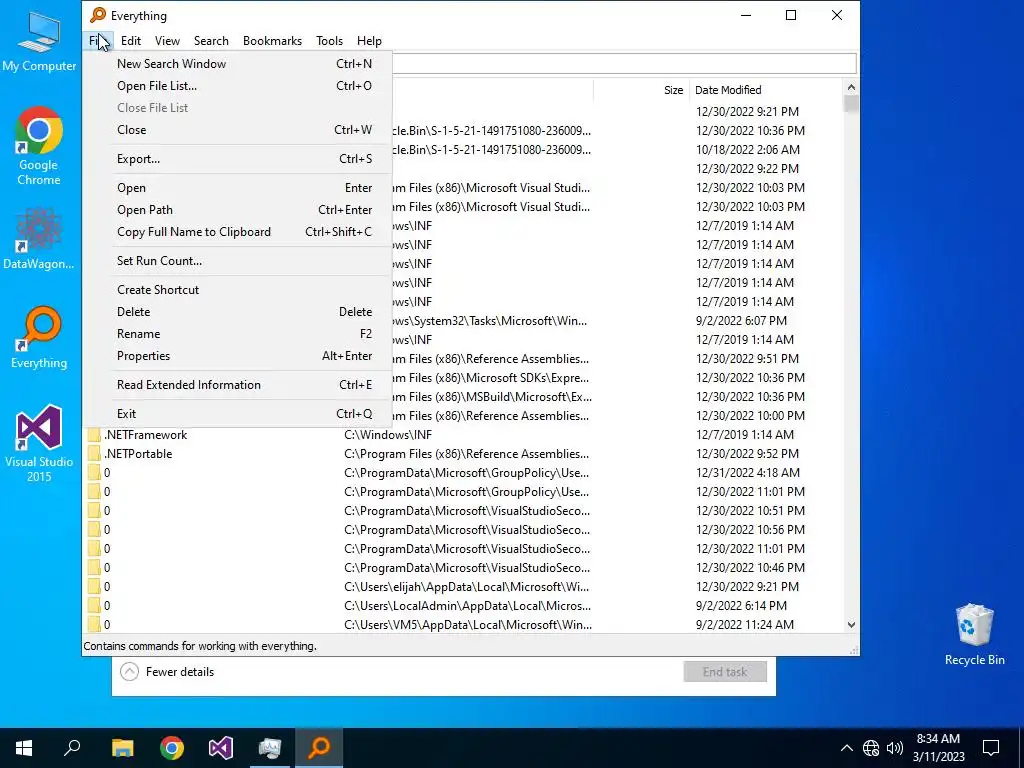Open network status tray icon
The width and height of the screenshot is (1024, 768).
[871, 748]
